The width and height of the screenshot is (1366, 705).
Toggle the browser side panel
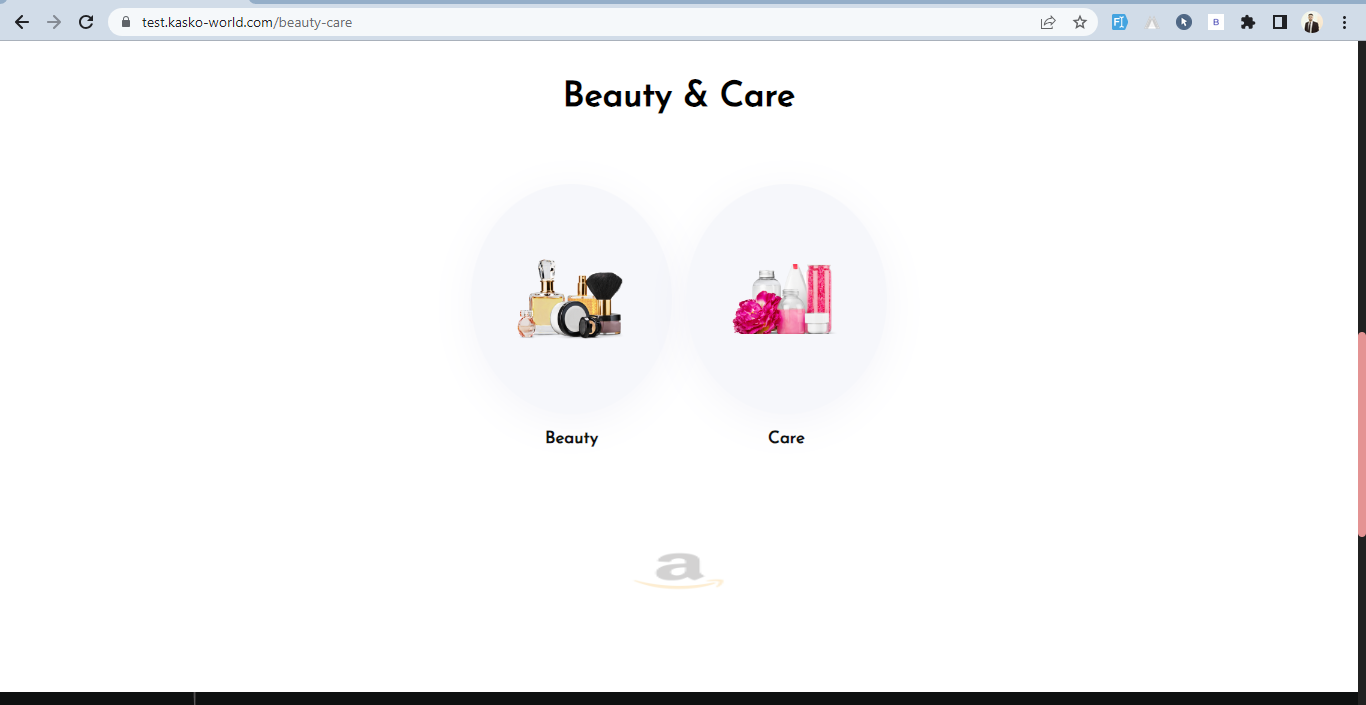pos(1280,22)
